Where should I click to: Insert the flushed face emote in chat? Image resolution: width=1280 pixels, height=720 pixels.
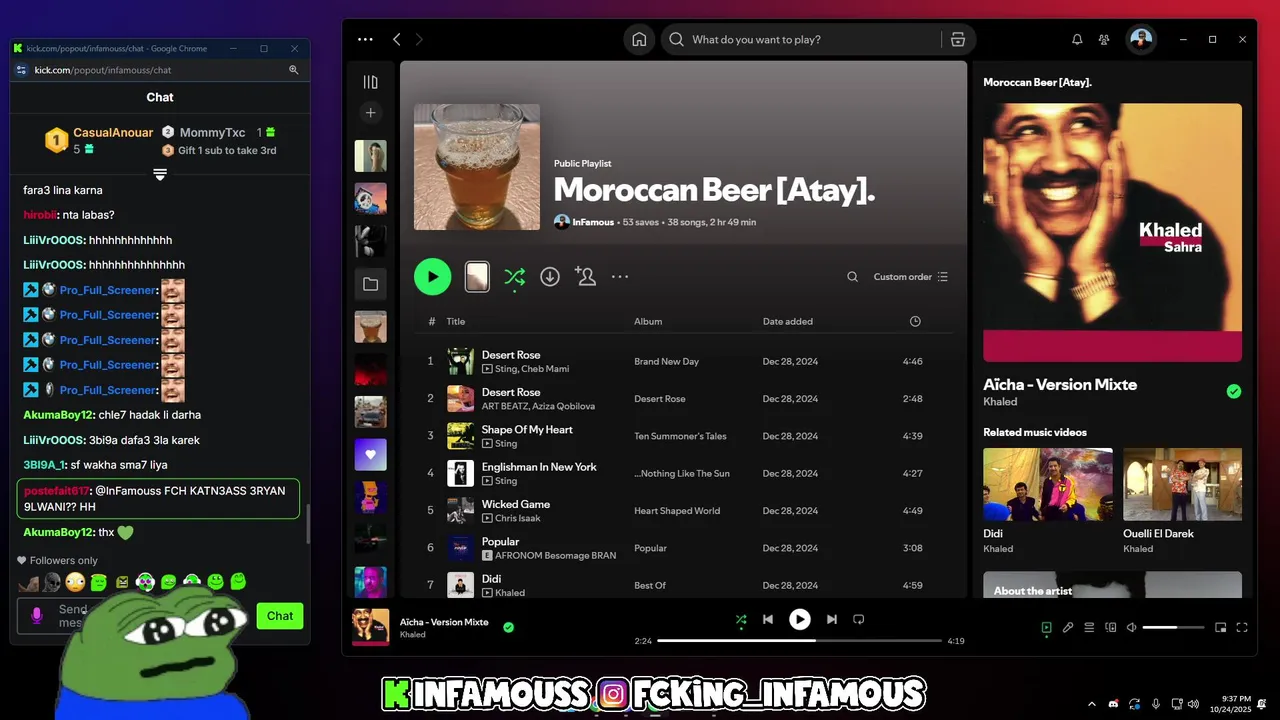75,582
